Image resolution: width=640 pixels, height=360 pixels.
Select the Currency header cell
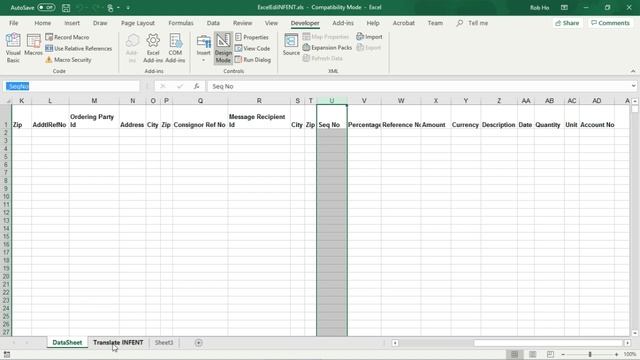(465, 117)
